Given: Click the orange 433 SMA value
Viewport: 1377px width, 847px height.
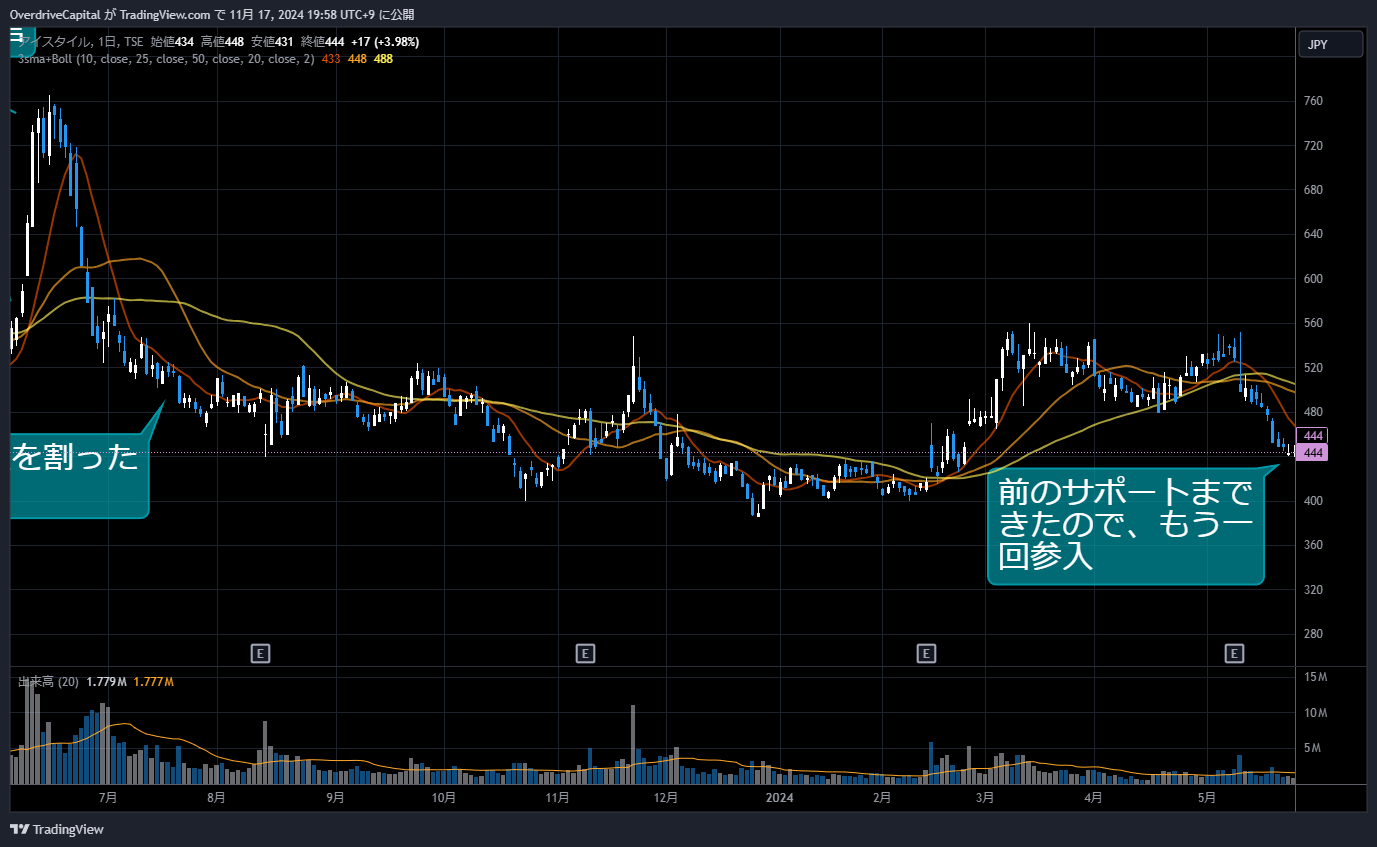Looking at the screenshot, I should pyautogui.click(x=331, y=59).
